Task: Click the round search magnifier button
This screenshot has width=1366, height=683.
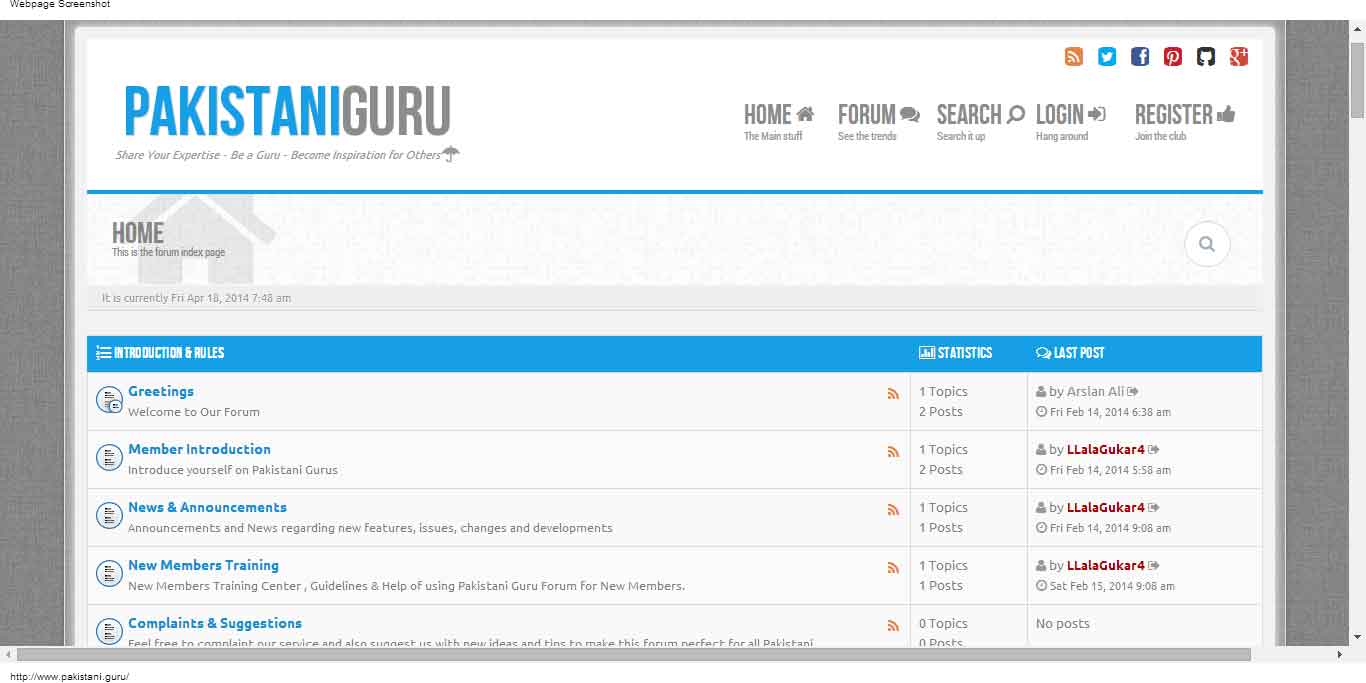Action: tap(1207, 243)
